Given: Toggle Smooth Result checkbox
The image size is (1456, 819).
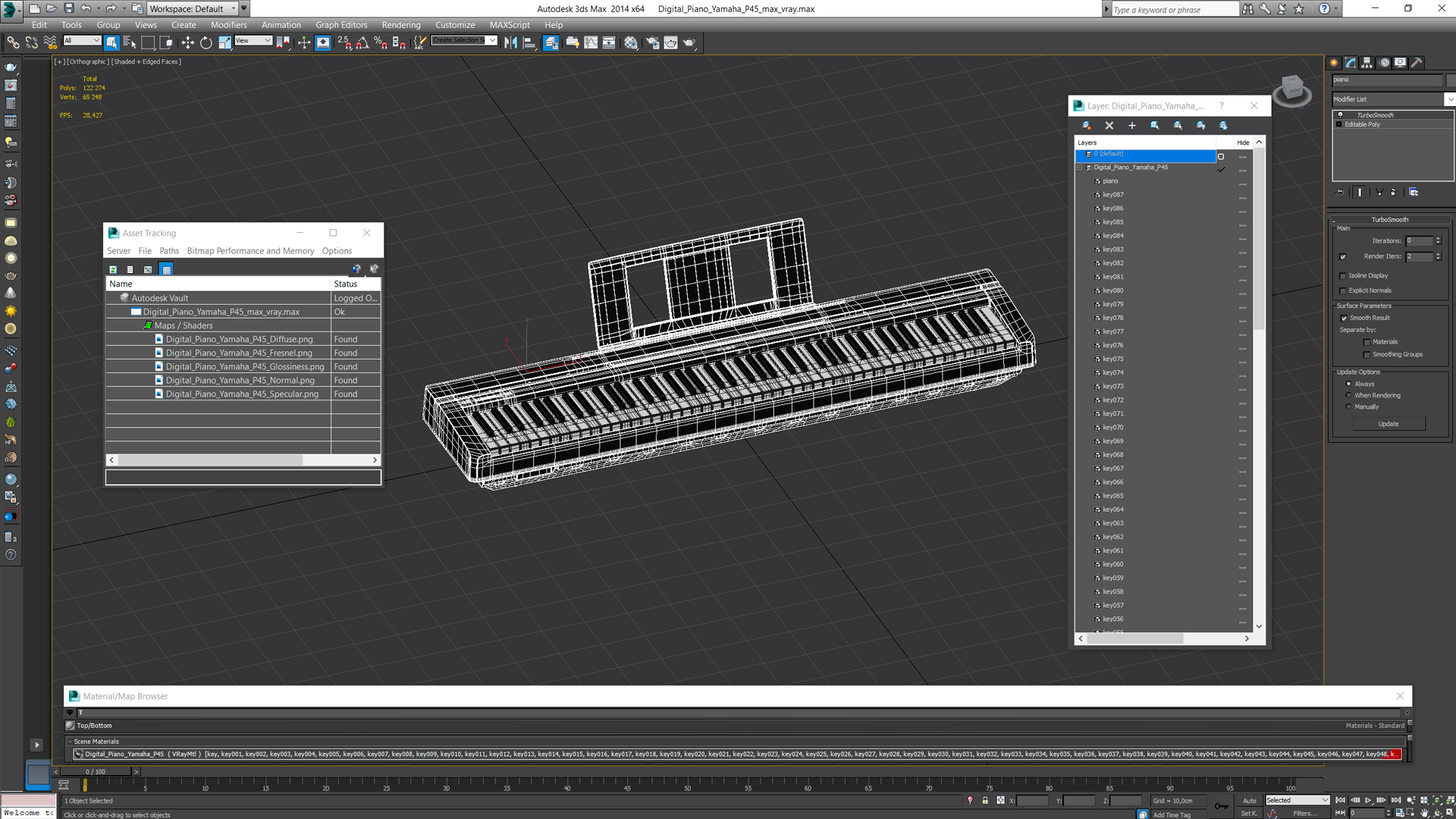Looking at the screenshot, I should click(x=1344, y=318).
